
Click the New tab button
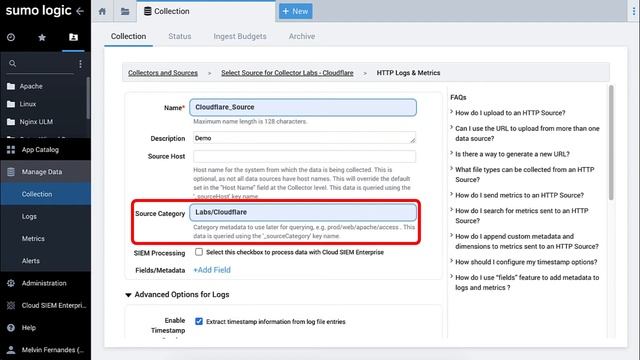[x=296, y=11]
